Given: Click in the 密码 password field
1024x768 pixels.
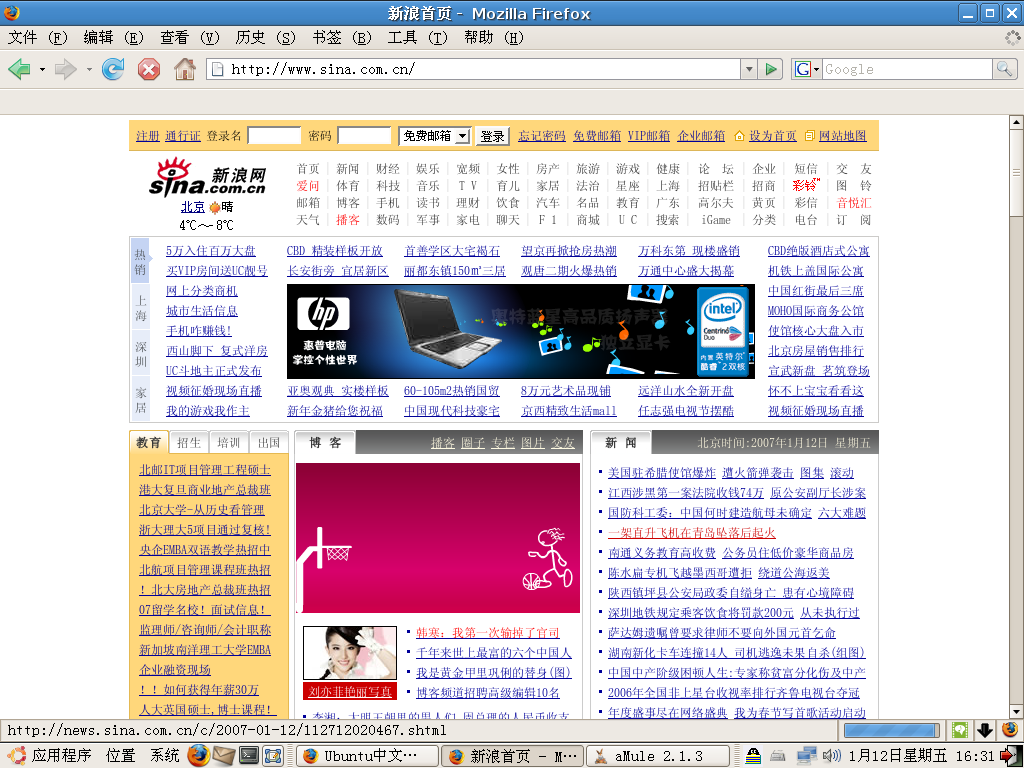Looking at the screenshot, I should pyautogui.click(x=364, y=136).
